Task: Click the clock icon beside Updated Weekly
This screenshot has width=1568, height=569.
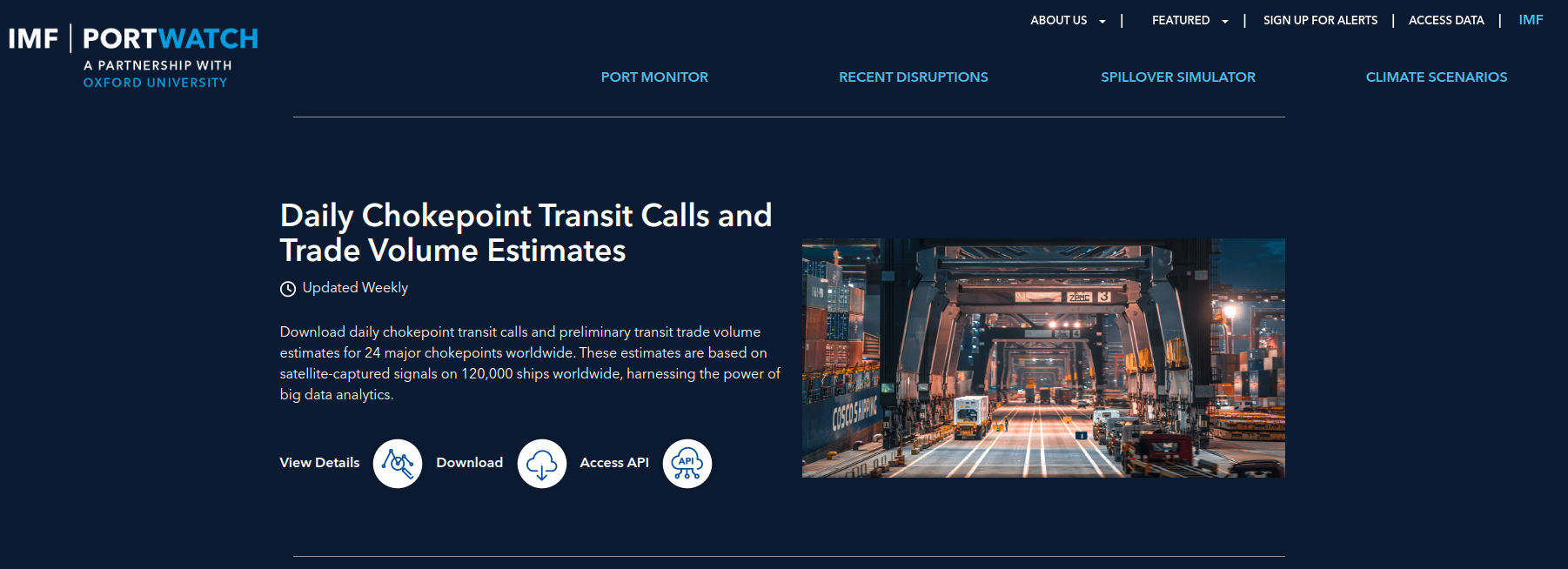Action: pyautogui.click(x=288, y=289)
